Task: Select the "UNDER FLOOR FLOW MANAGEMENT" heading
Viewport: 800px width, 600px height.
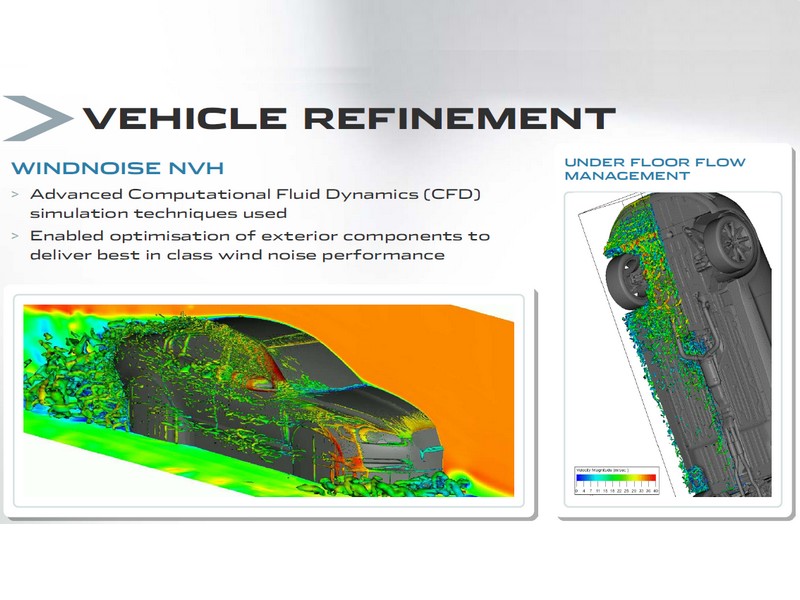Action: (x=655, y=169)
